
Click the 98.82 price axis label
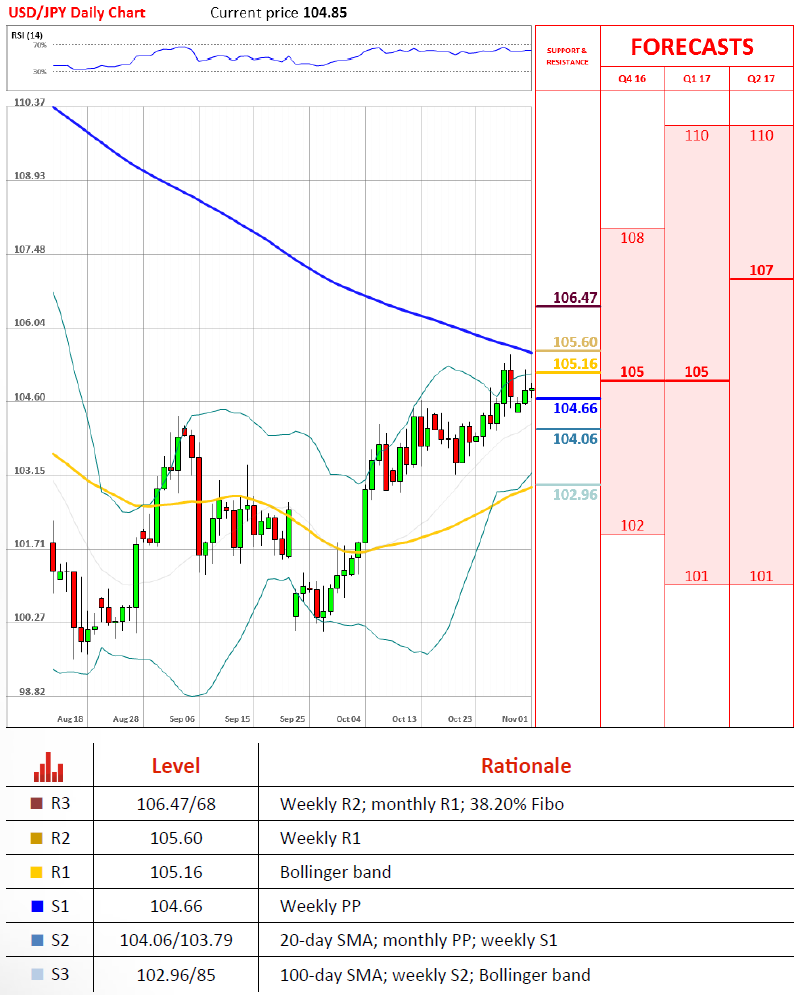tap(32, 692)
